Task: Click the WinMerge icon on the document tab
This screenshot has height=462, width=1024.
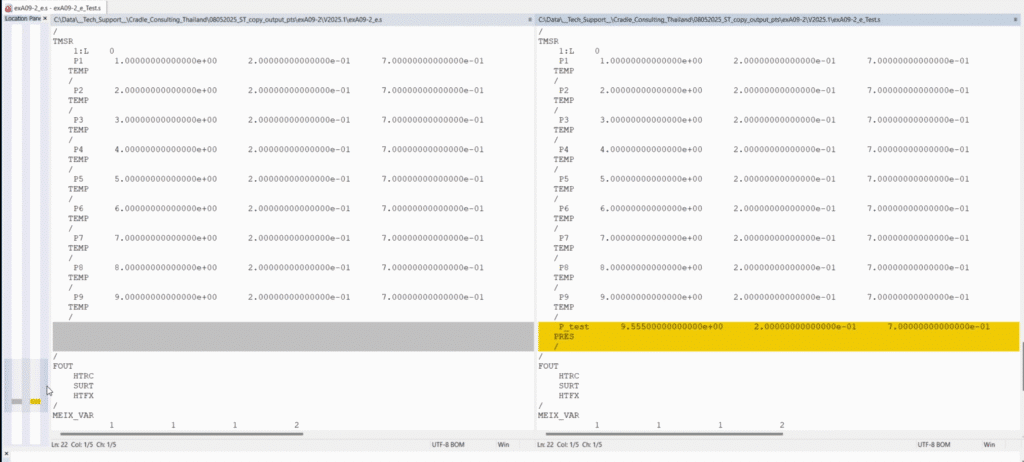Action: 8,8
